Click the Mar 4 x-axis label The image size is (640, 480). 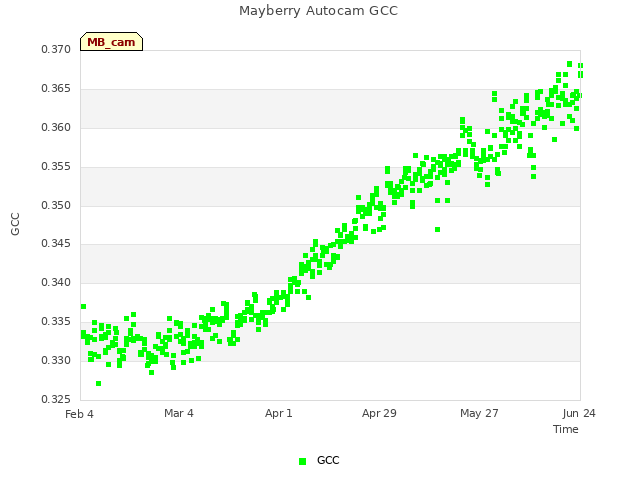tap(179, 413)
